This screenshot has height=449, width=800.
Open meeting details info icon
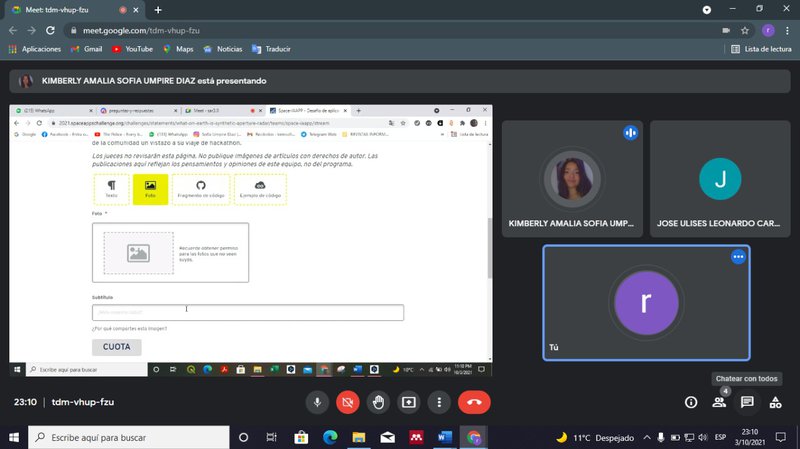click(x=691, y=402)
